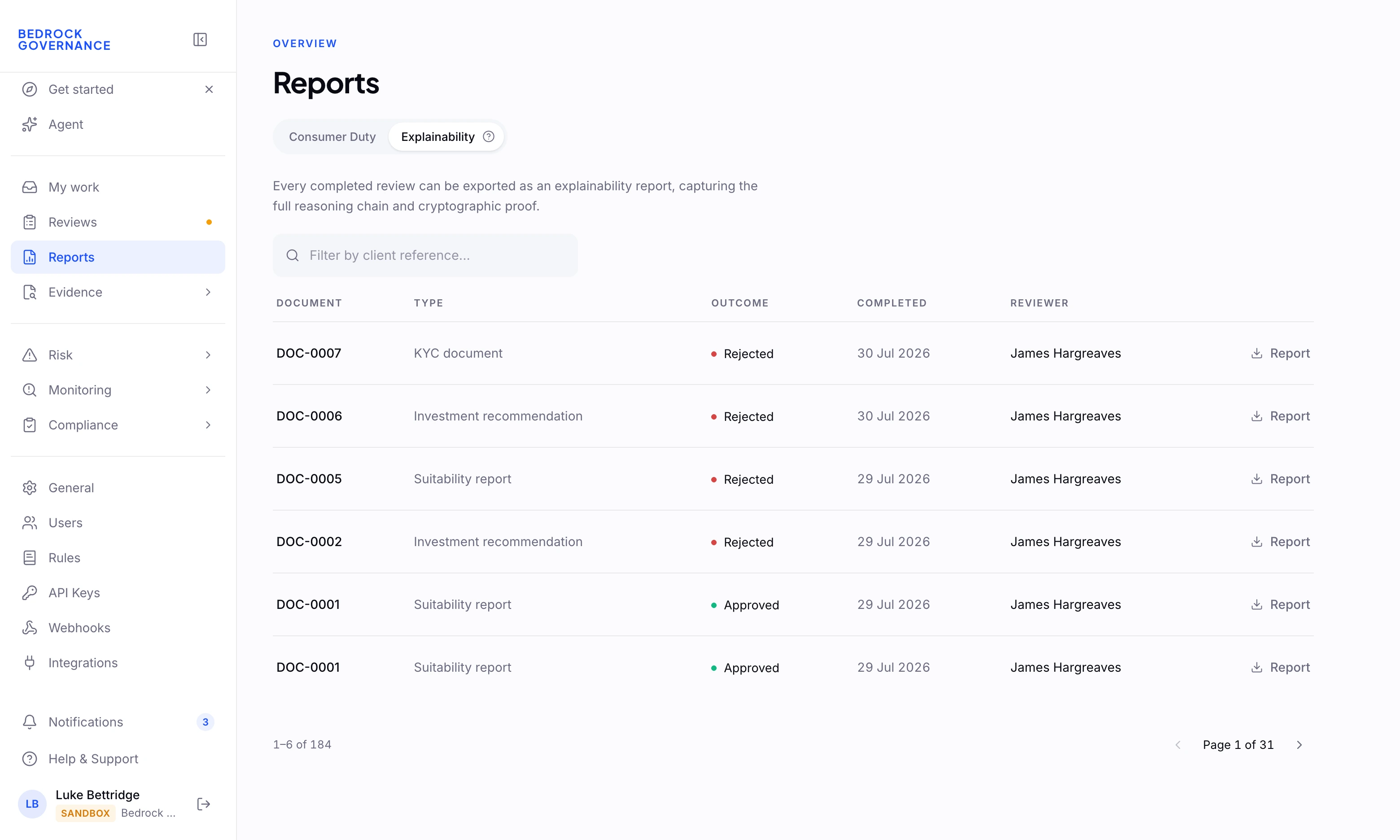Click the Overview breadcrumb link

point(305,44)
